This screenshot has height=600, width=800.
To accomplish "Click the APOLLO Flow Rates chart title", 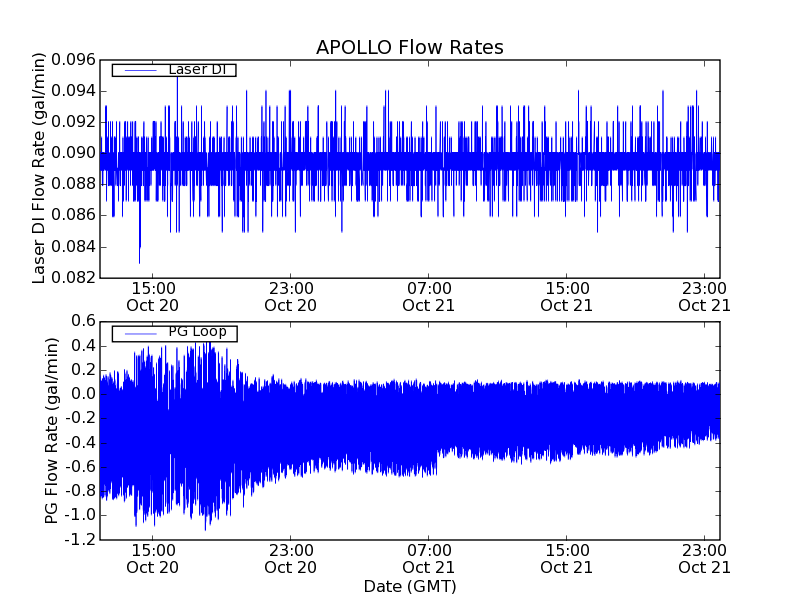I will point(409,47).
